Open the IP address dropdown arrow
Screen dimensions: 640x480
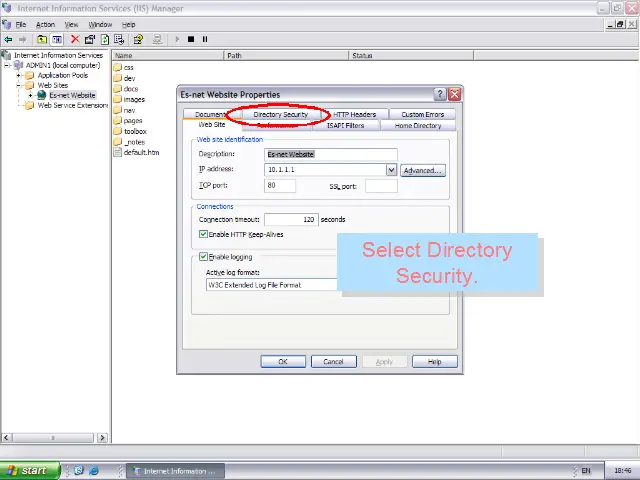pos(391,170)
